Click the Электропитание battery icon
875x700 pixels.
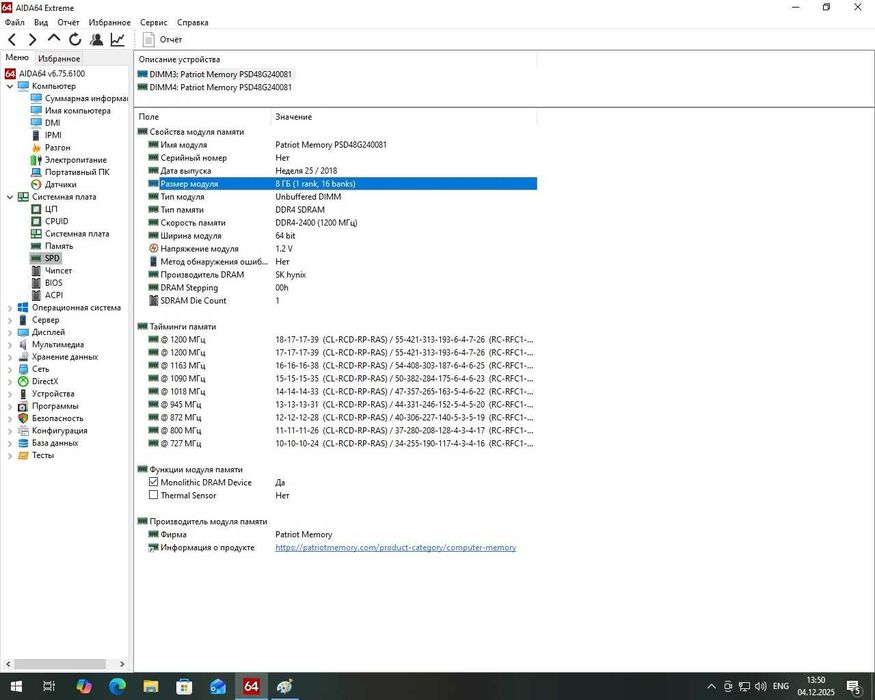pos(36,160)
